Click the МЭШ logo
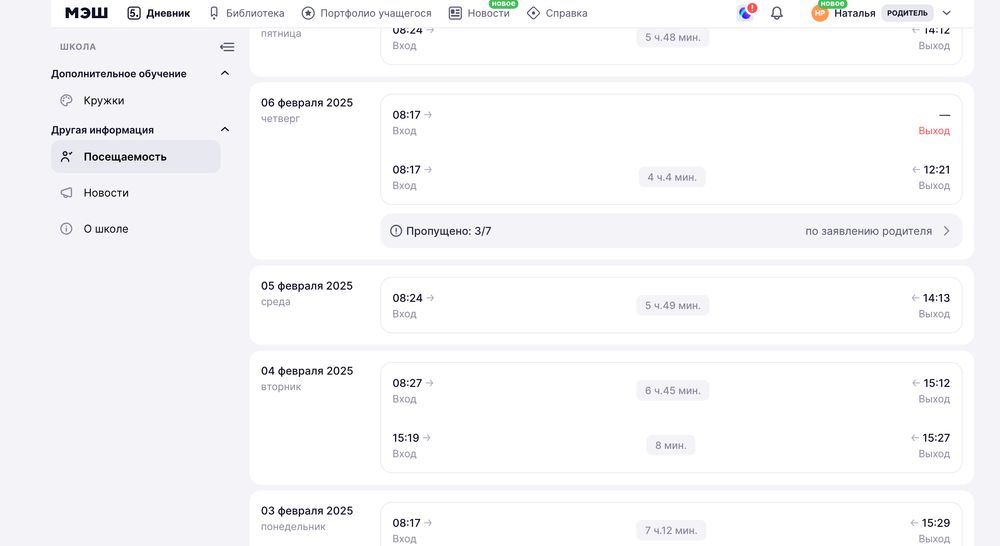 pos(86,13)
